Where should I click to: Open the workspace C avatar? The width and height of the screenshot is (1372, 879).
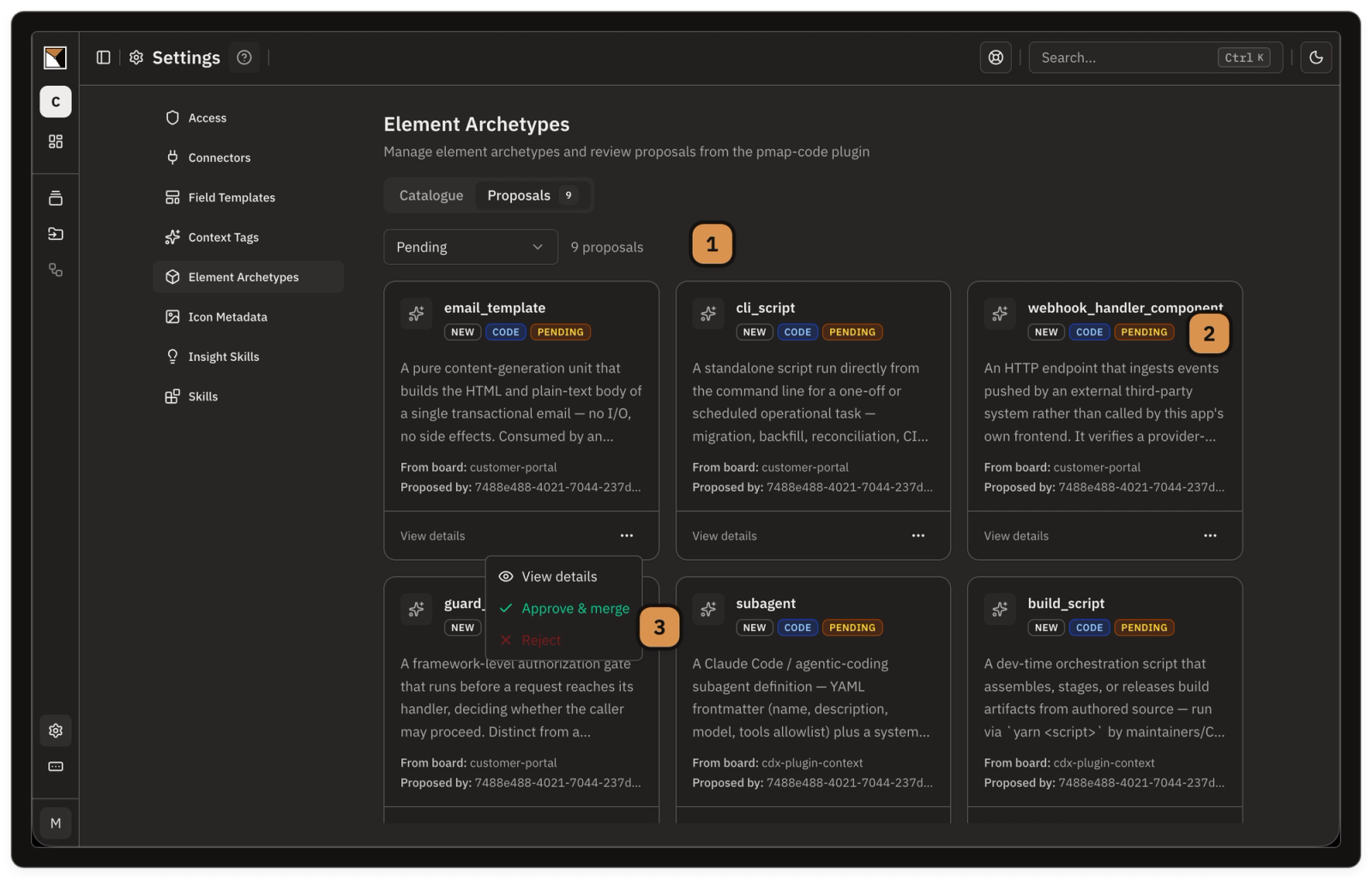[x=56, y=101]
